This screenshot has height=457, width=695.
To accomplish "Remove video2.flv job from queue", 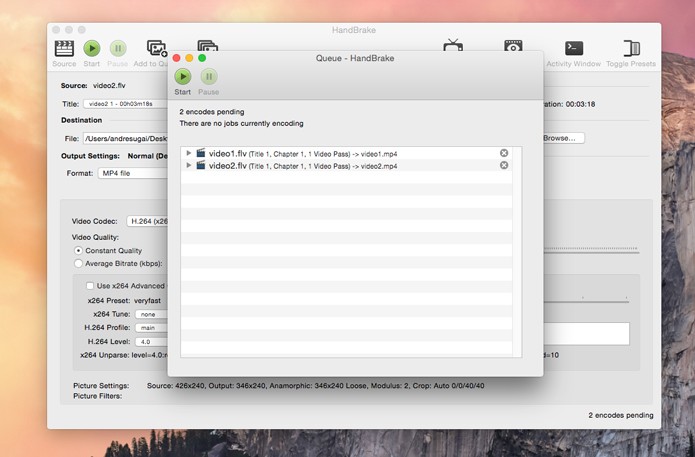I will coord(504,165).
